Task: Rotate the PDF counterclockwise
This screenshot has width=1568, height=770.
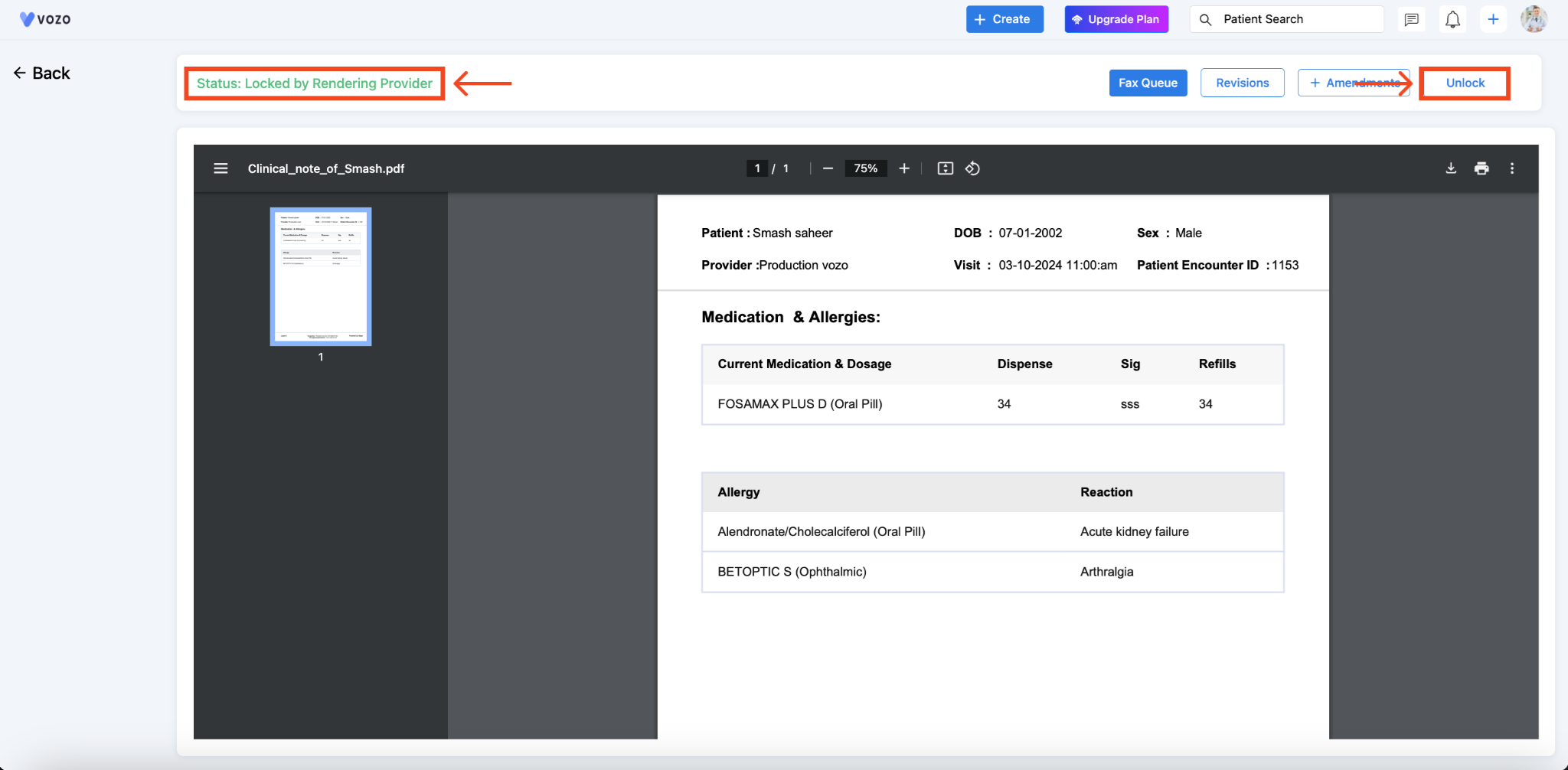Action: pos(972,168)
